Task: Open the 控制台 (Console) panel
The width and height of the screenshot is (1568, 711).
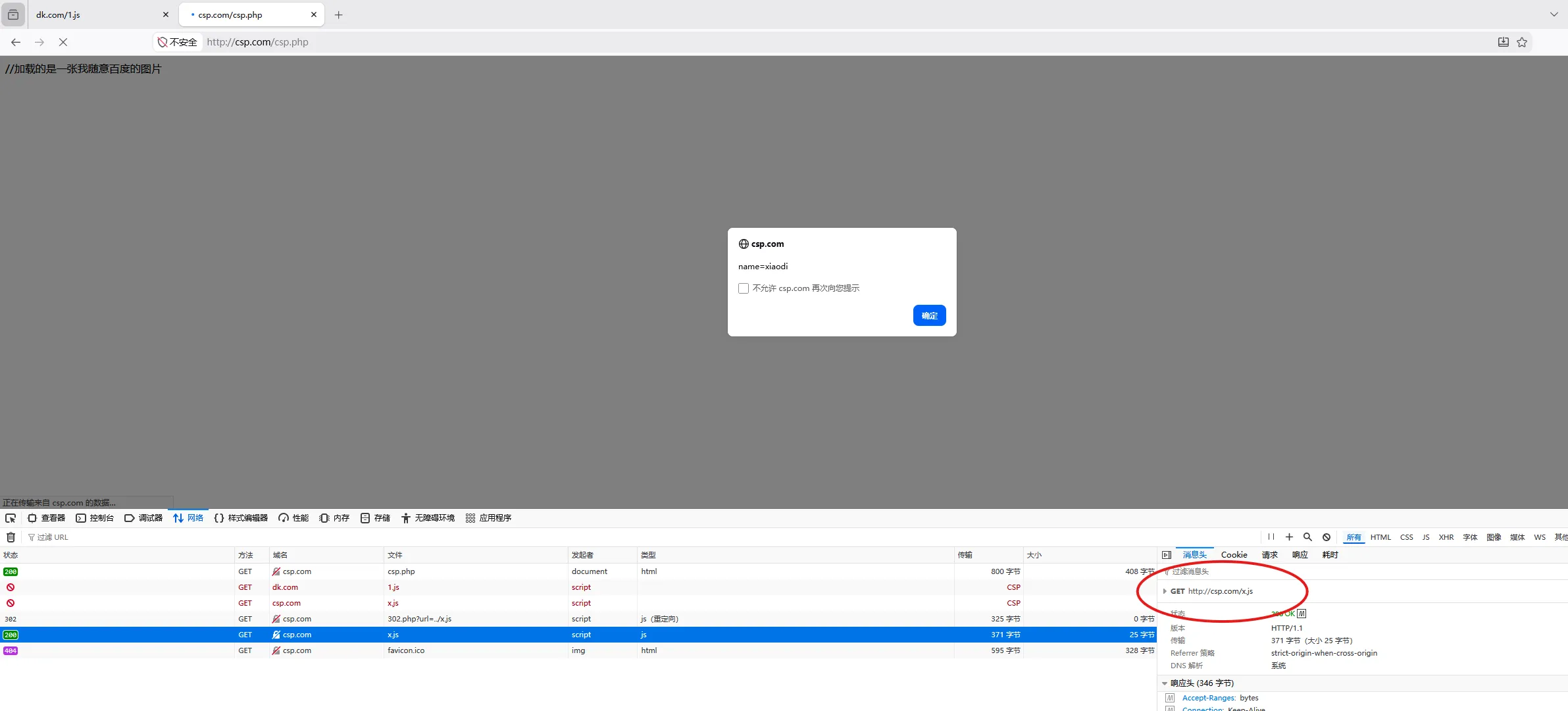Action: pyautogui.click(x=95, y=518)
